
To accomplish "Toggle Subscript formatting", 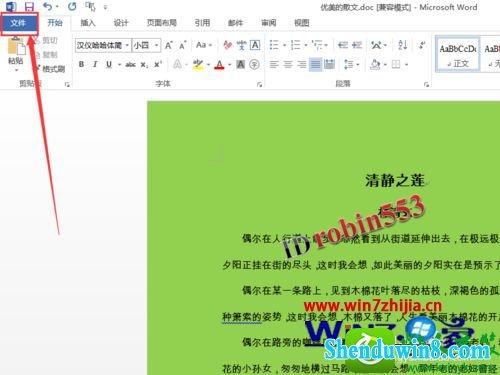I will [144, 65].
